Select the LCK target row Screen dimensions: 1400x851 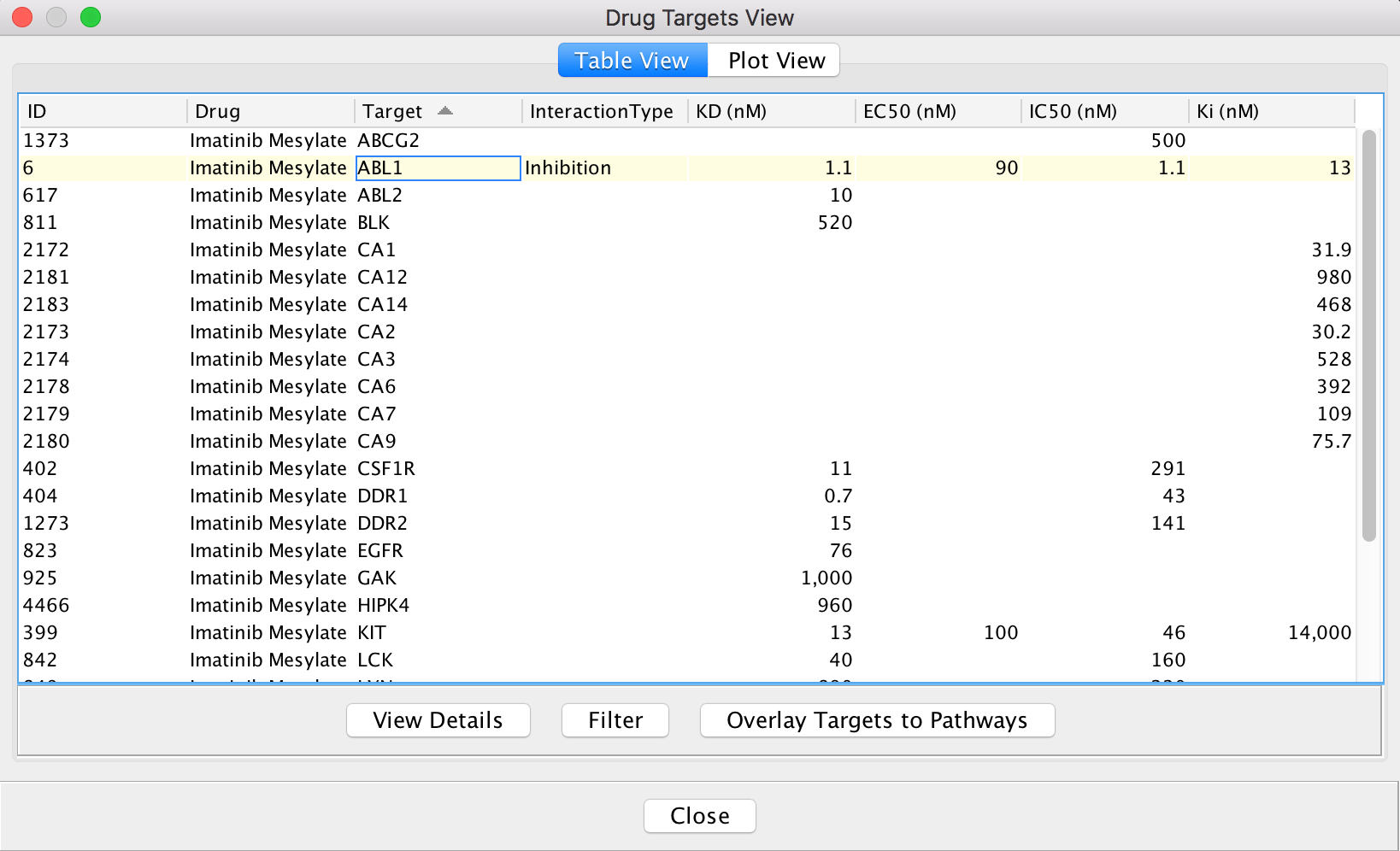click(688, 660)
